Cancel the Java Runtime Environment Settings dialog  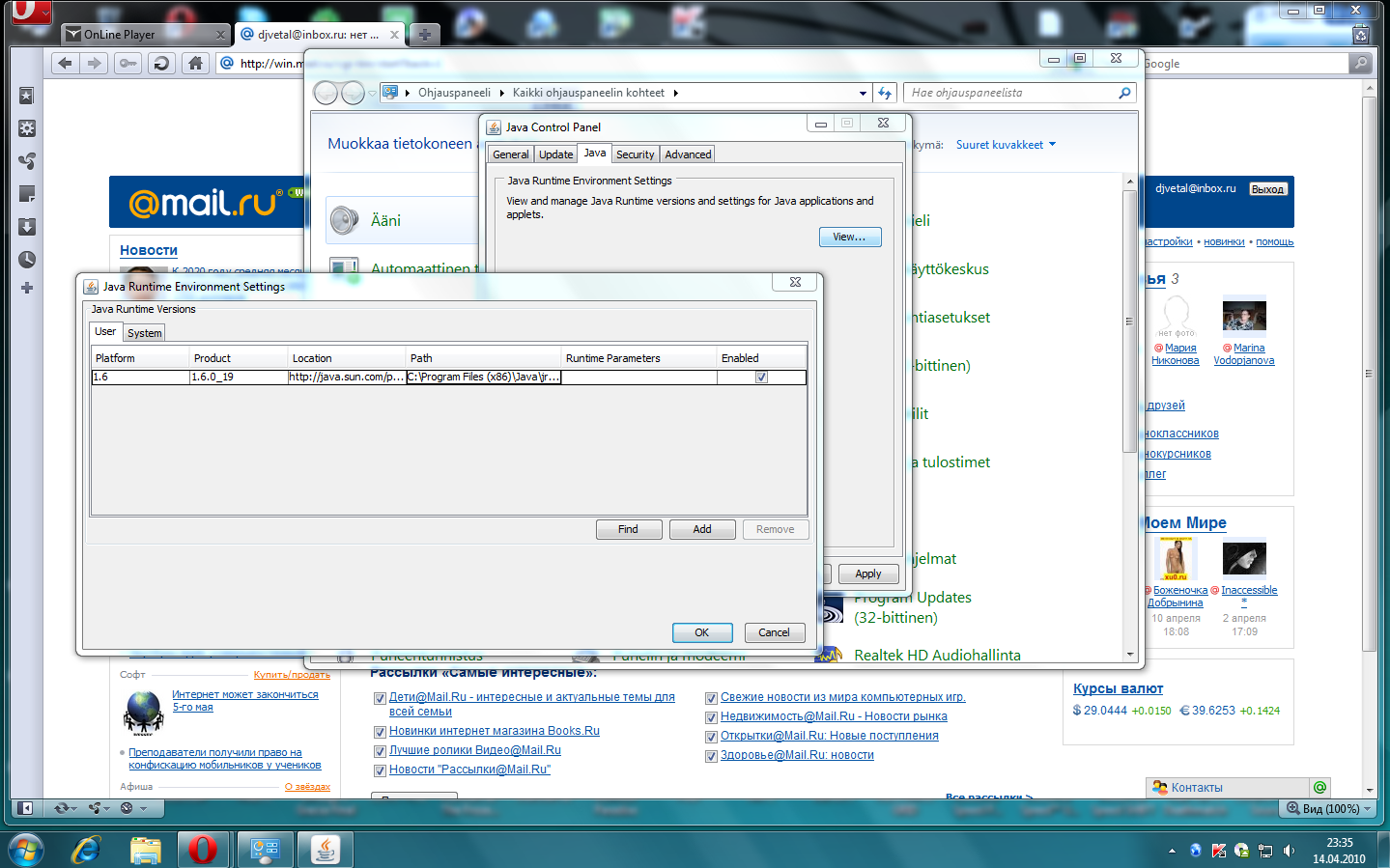774,632
